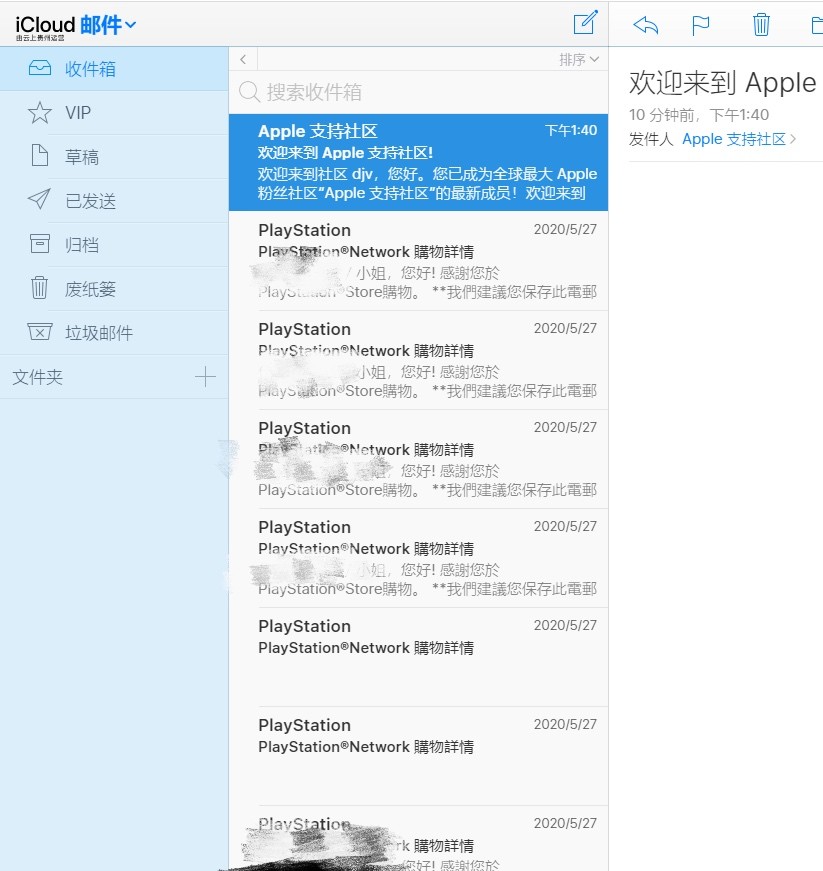Click the sidebar trash can icon
Screen dimensions: 823x871
[x=39, y=287]
